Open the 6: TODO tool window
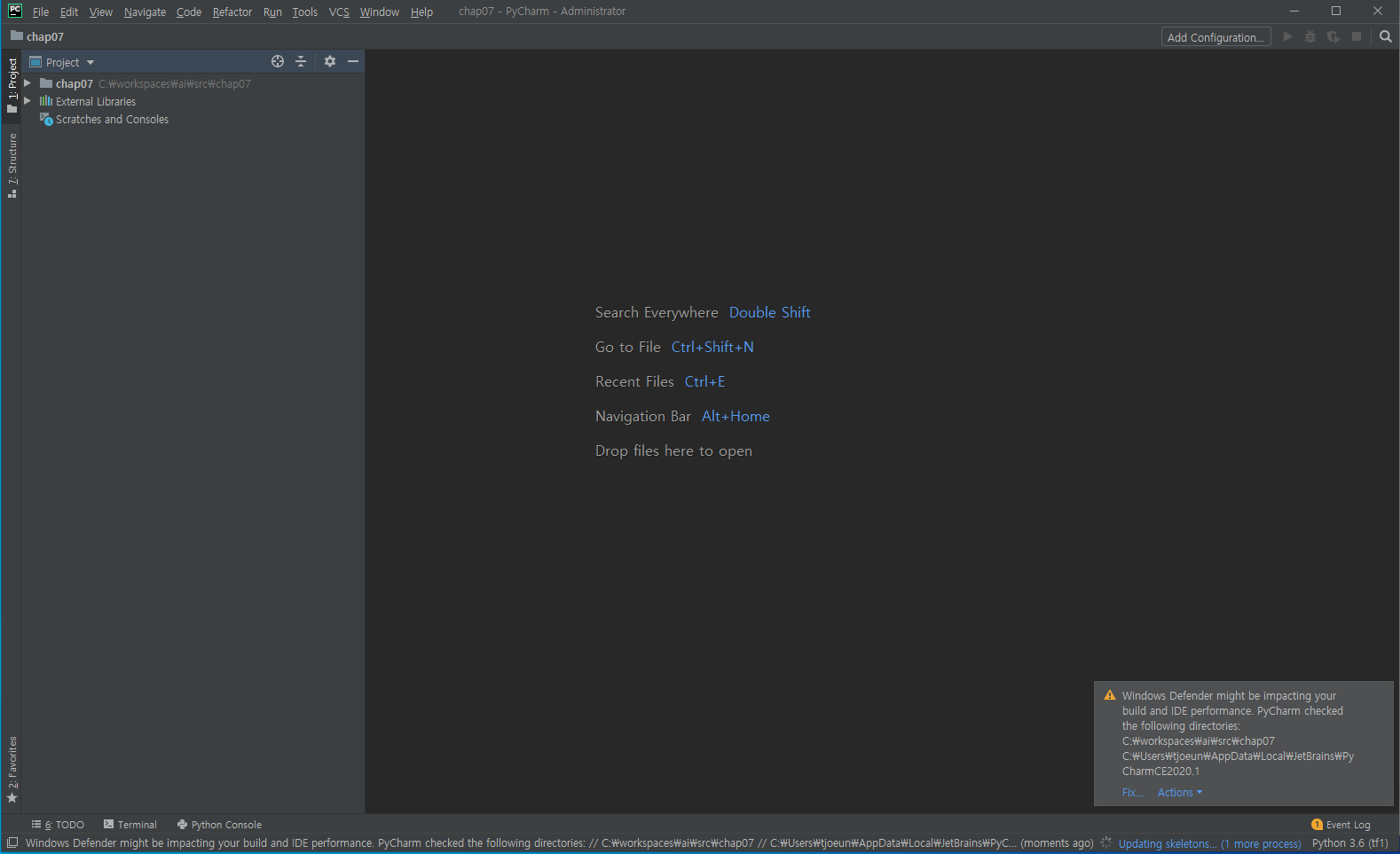The image size is (1400, 854). (58, 825)
